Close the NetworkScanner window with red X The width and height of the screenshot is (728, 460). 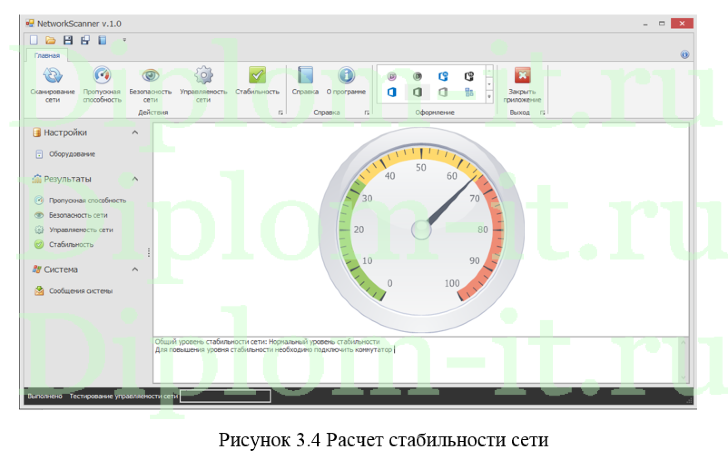tap(682, 23)
